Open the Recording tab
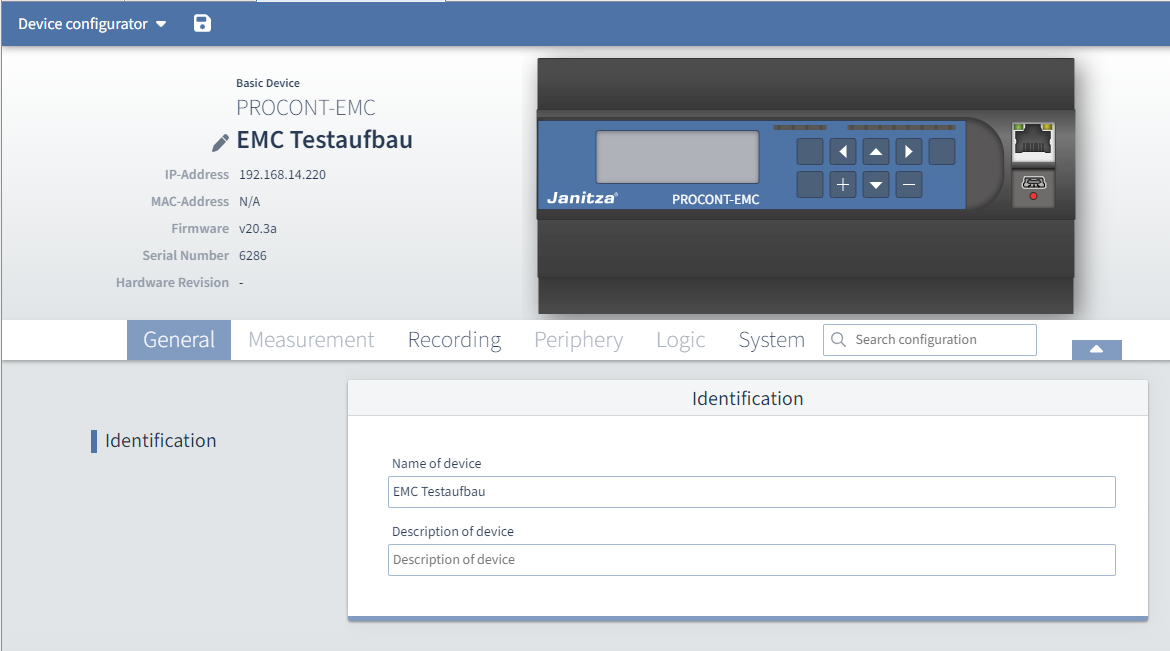The width and height of the screenshot is (1170, 651). pyautogui.click(x=454, y=340)
